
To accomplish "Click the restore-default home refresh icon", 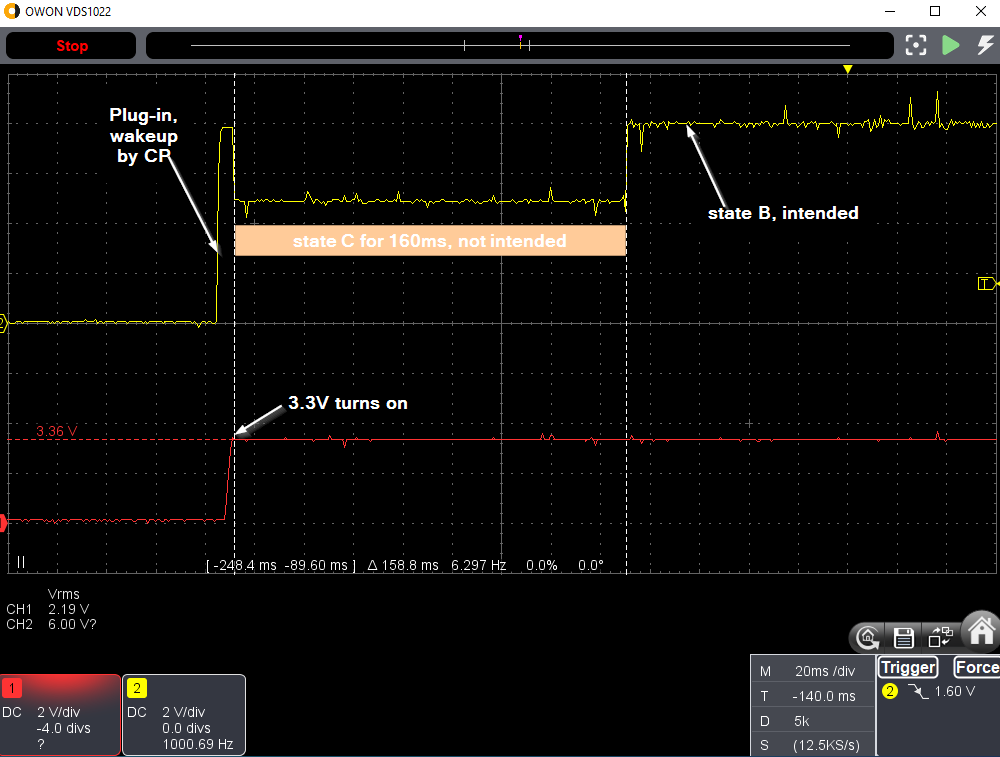I will coord(868,637).
